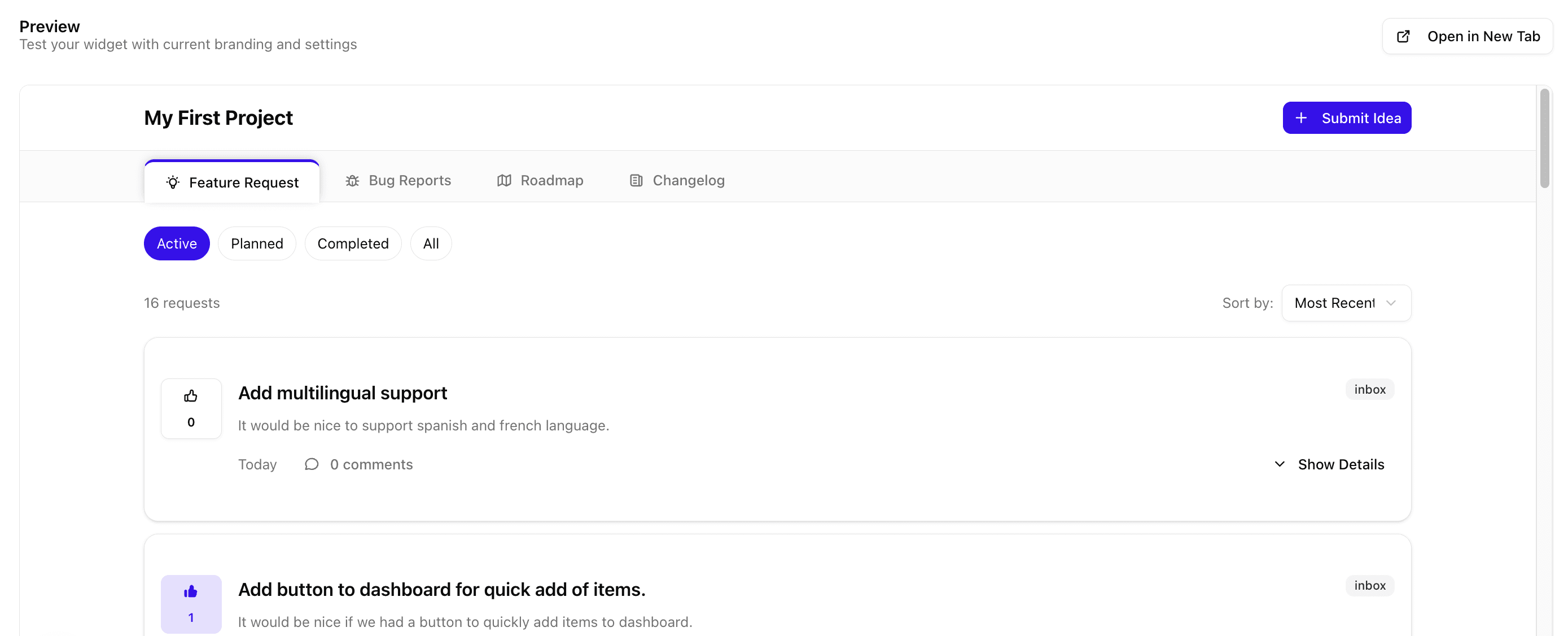Open 0 comments on multilingual support request
The height and width of the screenshot is (636, 1568).
pyautogui.click(x=371, y=464)
